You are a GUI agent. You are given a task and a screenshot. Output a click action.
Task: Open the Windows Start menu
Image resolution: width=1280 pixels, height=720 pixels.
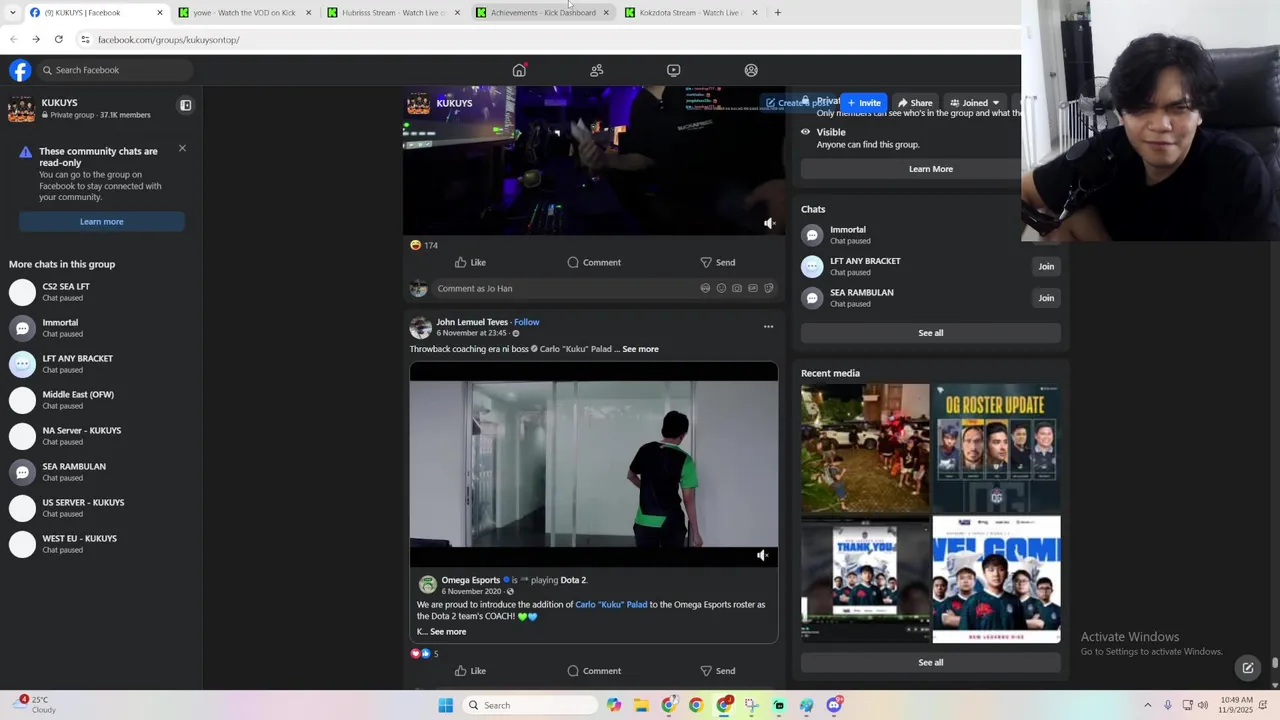[446, 705]
